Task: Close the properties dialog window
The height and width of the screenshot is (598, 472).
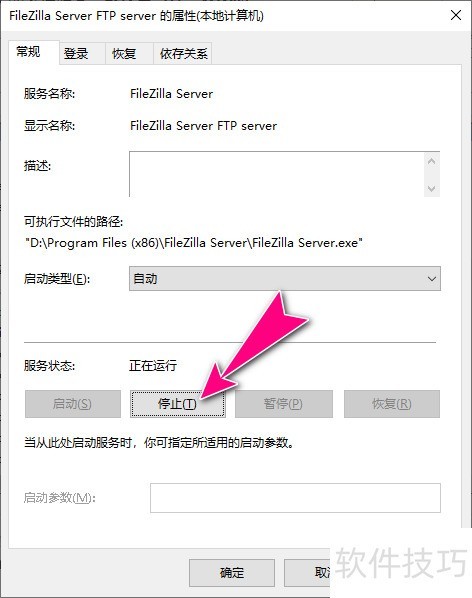Action: pyautogui.click(x=456, y=16)
